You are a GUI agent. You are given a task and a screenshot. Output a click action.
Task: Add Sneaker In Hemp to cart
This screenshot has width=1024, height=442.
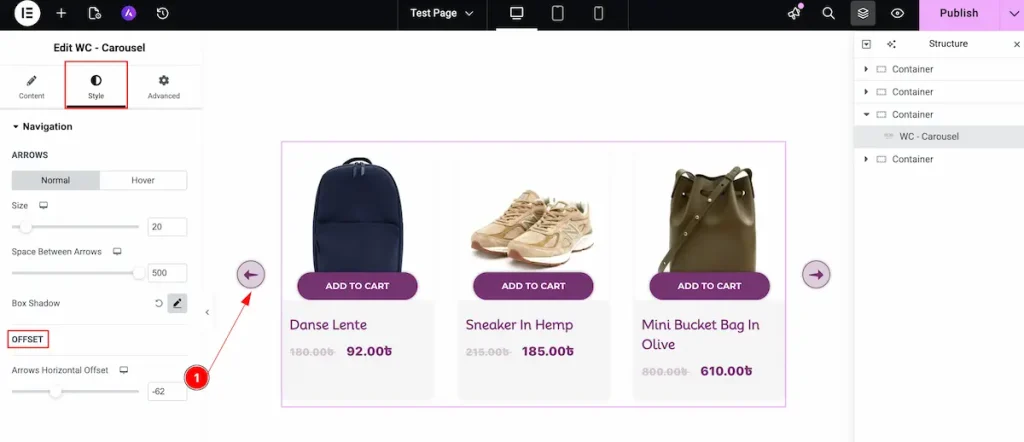pyautogui.click(x=533, y=286)
